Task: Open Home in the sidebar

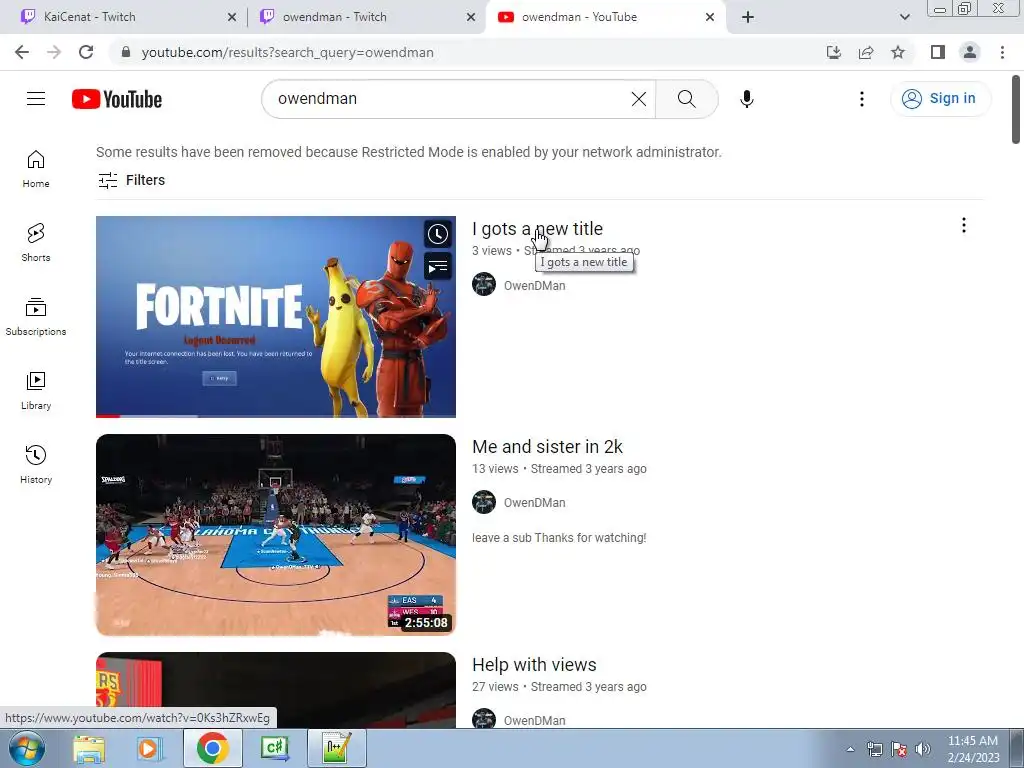Action: [x=36, y=168]
